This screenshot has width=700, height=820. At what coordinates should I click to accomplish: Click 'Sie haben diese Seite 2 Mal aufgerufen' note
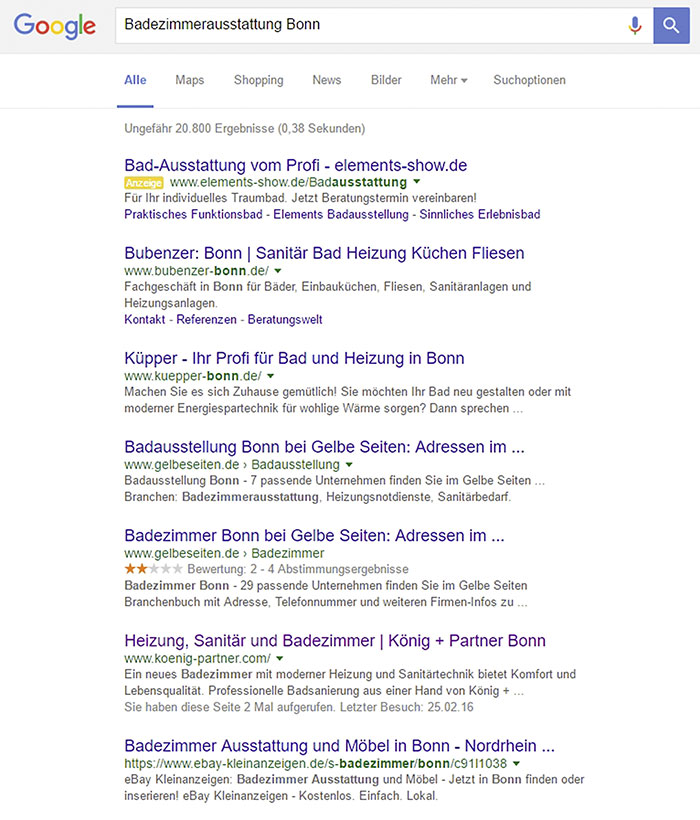pos(299,708)
